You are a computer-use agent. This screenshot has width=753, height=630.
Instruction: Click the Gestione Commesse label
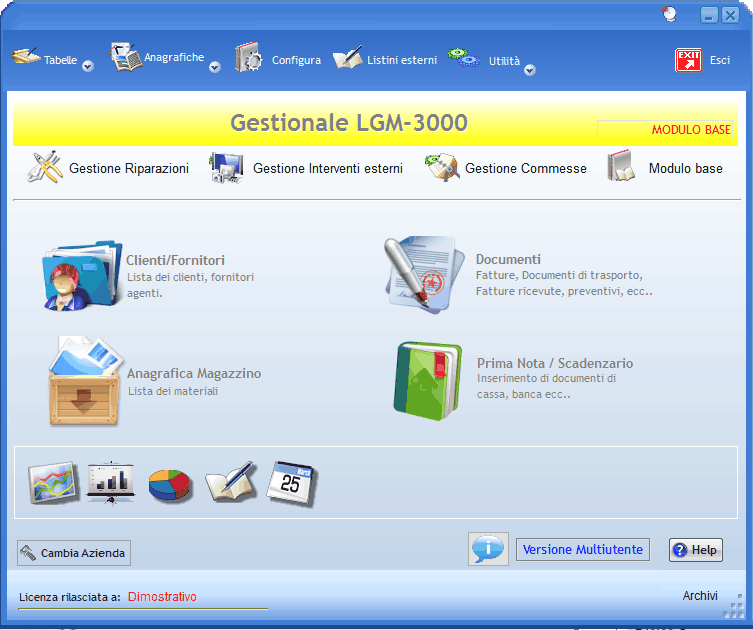526,168
